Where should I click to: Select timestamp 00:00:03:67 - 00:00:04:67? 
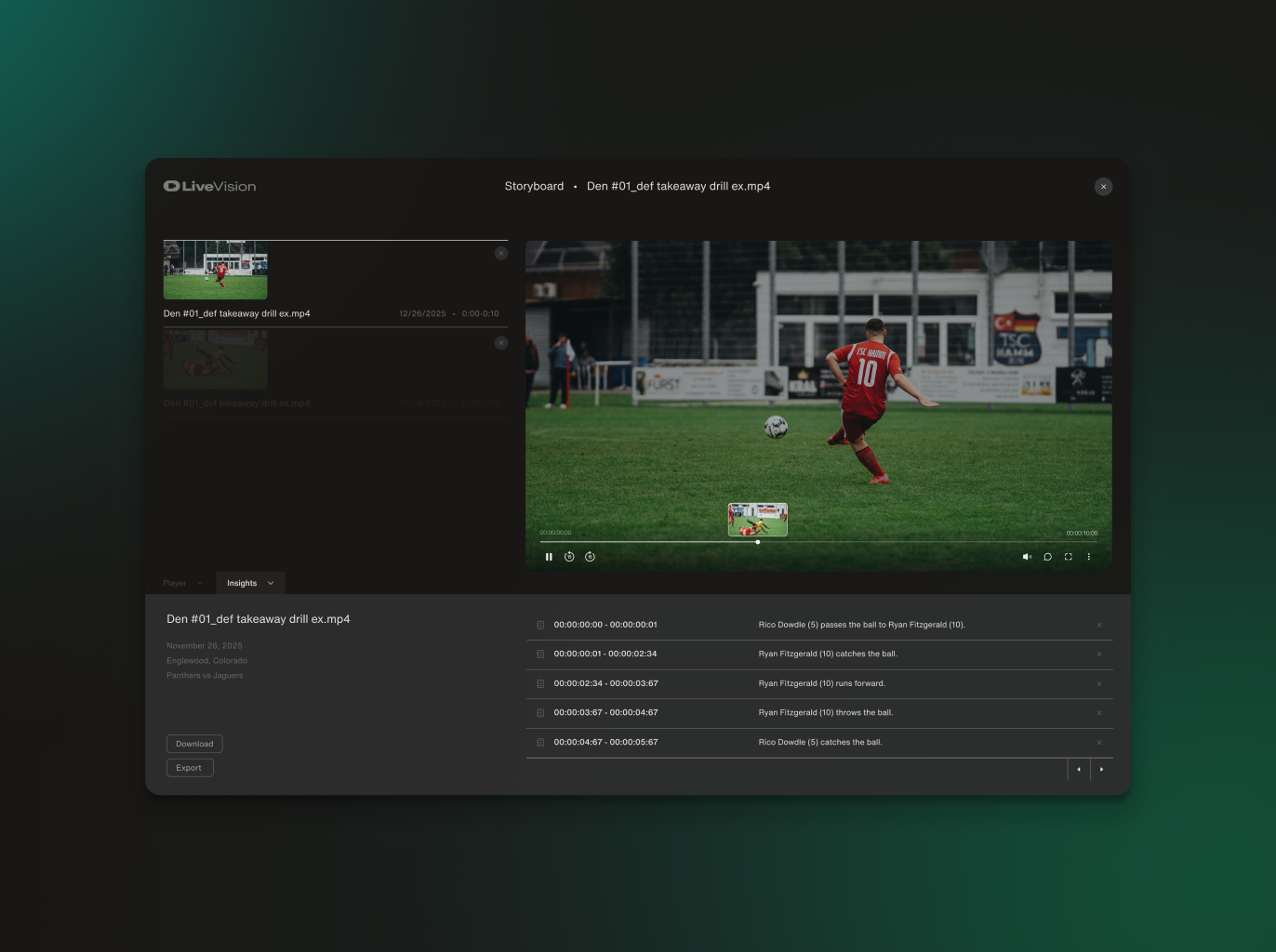[x=605, y=713]
